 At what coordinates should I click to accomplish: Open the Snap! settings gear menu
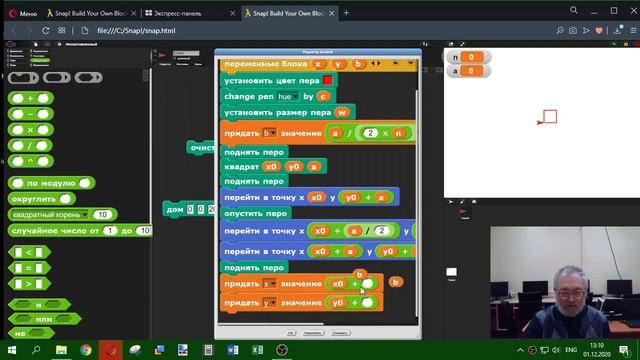(60, 44)
